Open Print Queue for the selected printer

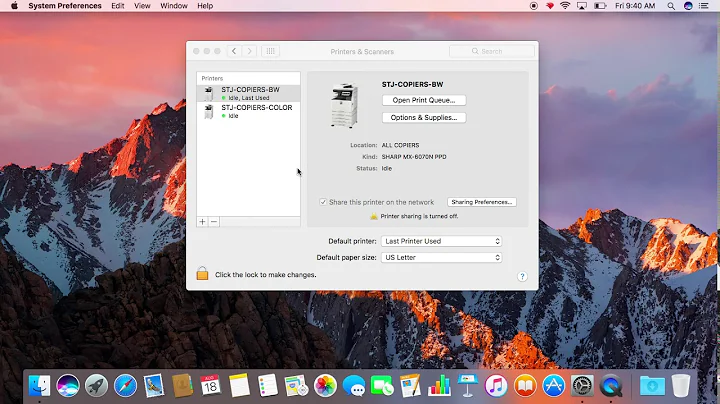coord(424,100)
